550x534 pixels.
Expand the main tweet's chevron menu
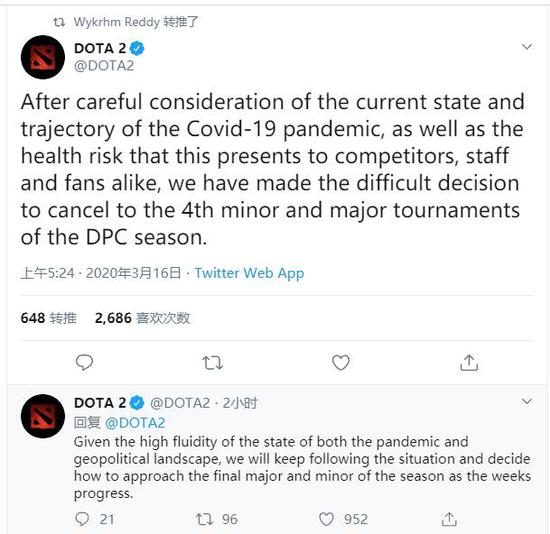tap(527, 47)
